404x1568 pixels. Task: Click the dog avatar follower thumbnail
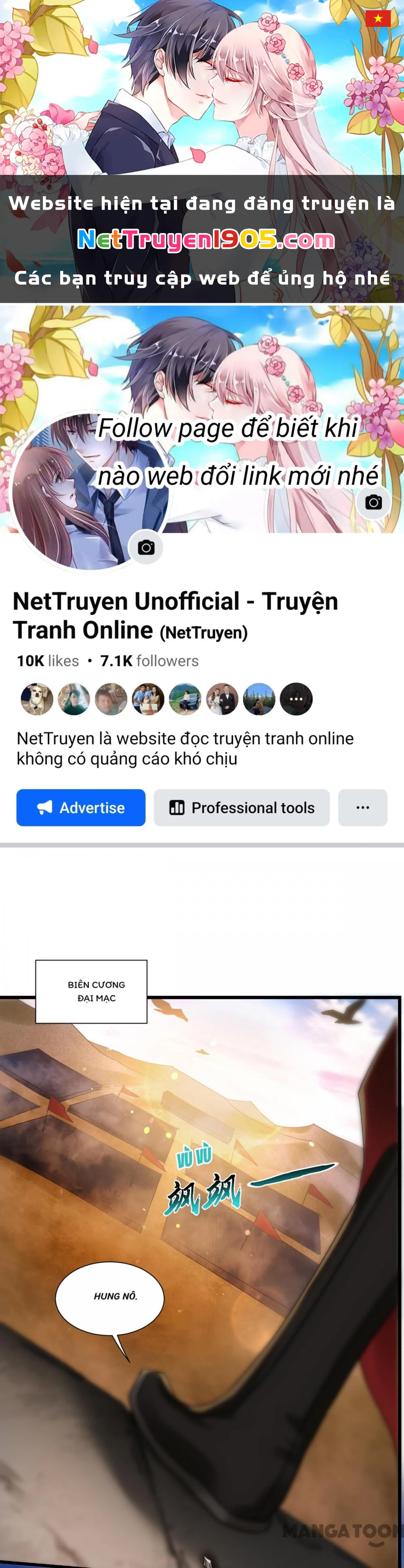point(36,699)
